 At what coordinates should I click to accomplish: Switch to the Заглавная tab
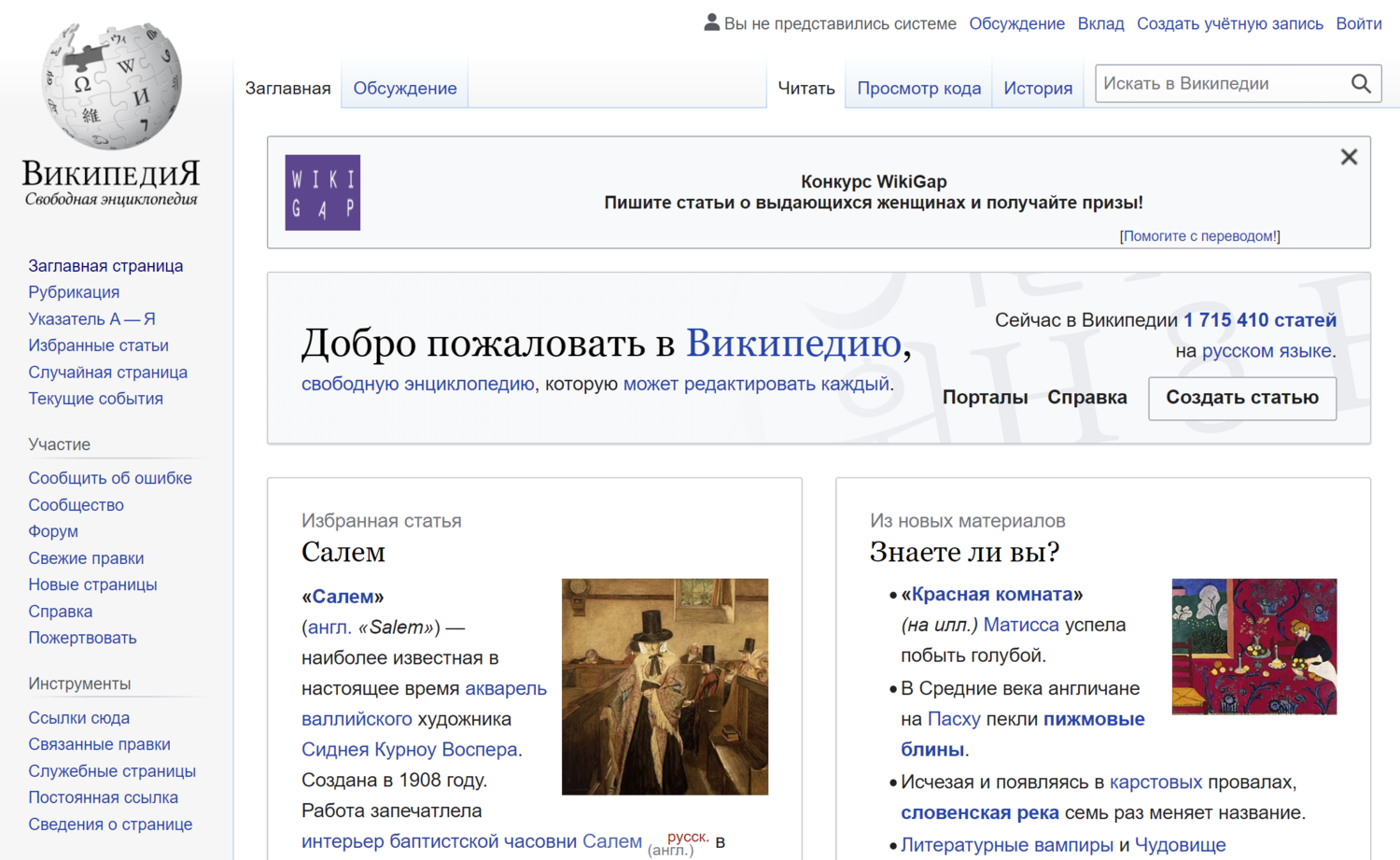coord(287,88)
